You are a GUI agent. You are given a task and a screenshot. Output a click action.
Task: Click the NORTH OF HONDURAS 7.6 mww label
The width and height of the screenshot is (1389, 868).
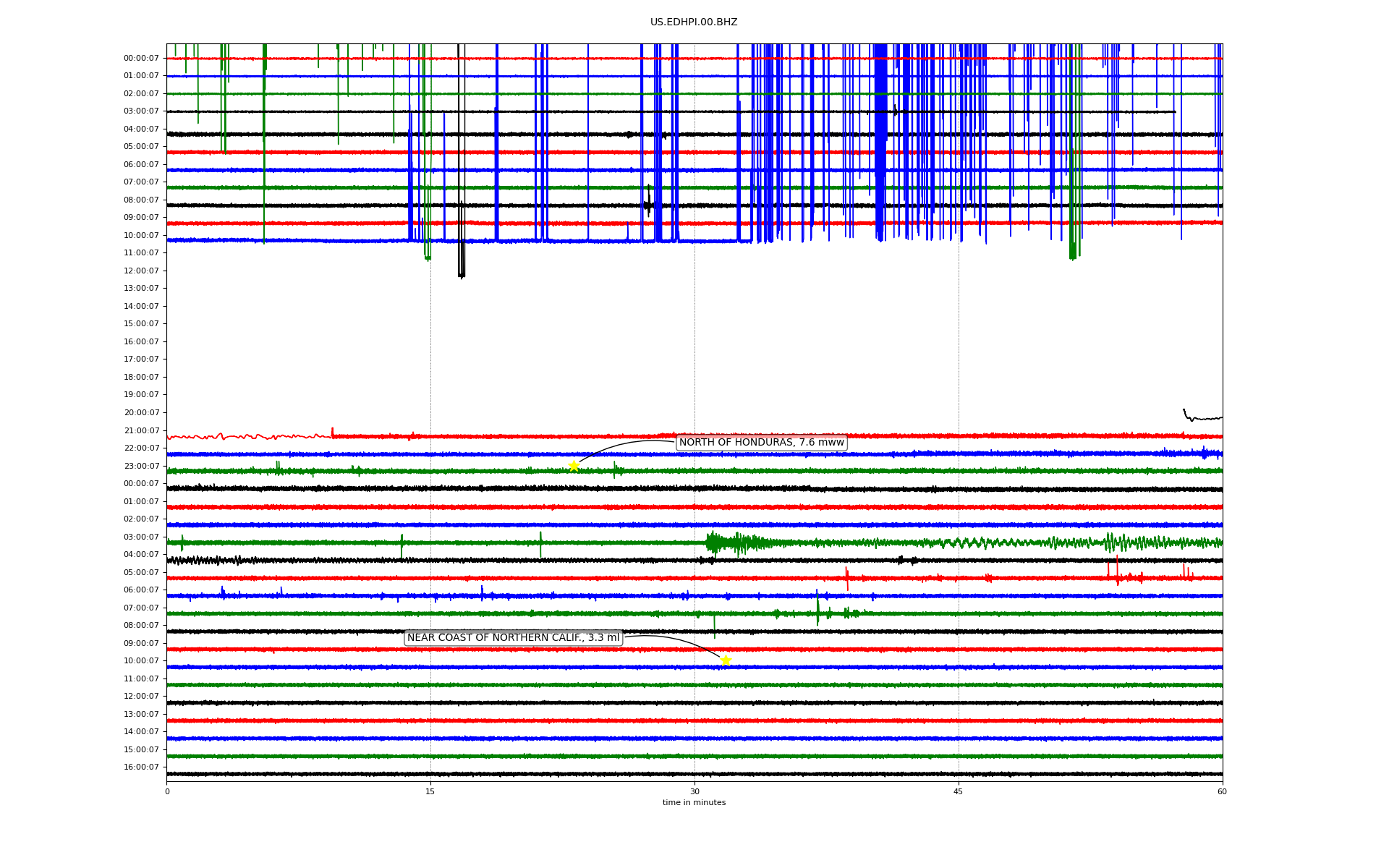coord(761,443)
